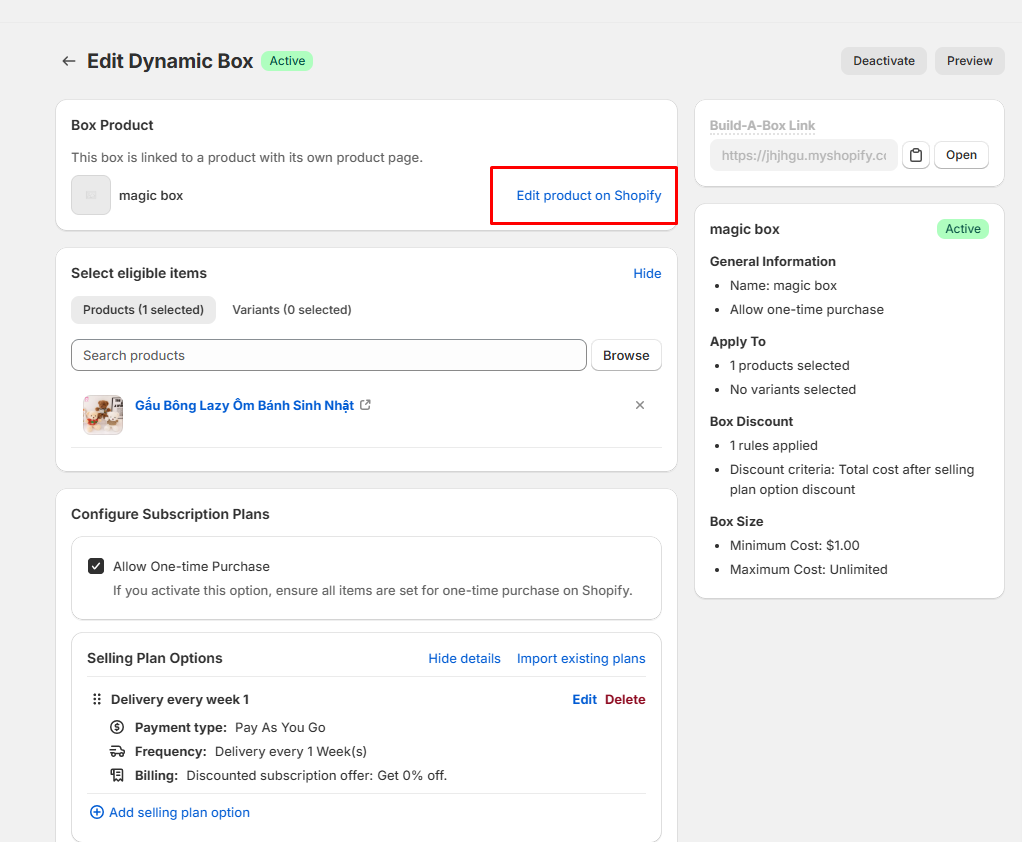This screenshot has width=1022, height=842.
Task: Open Edit product on Shopify link
Action: pyautogui.click(x=589, y=196)
